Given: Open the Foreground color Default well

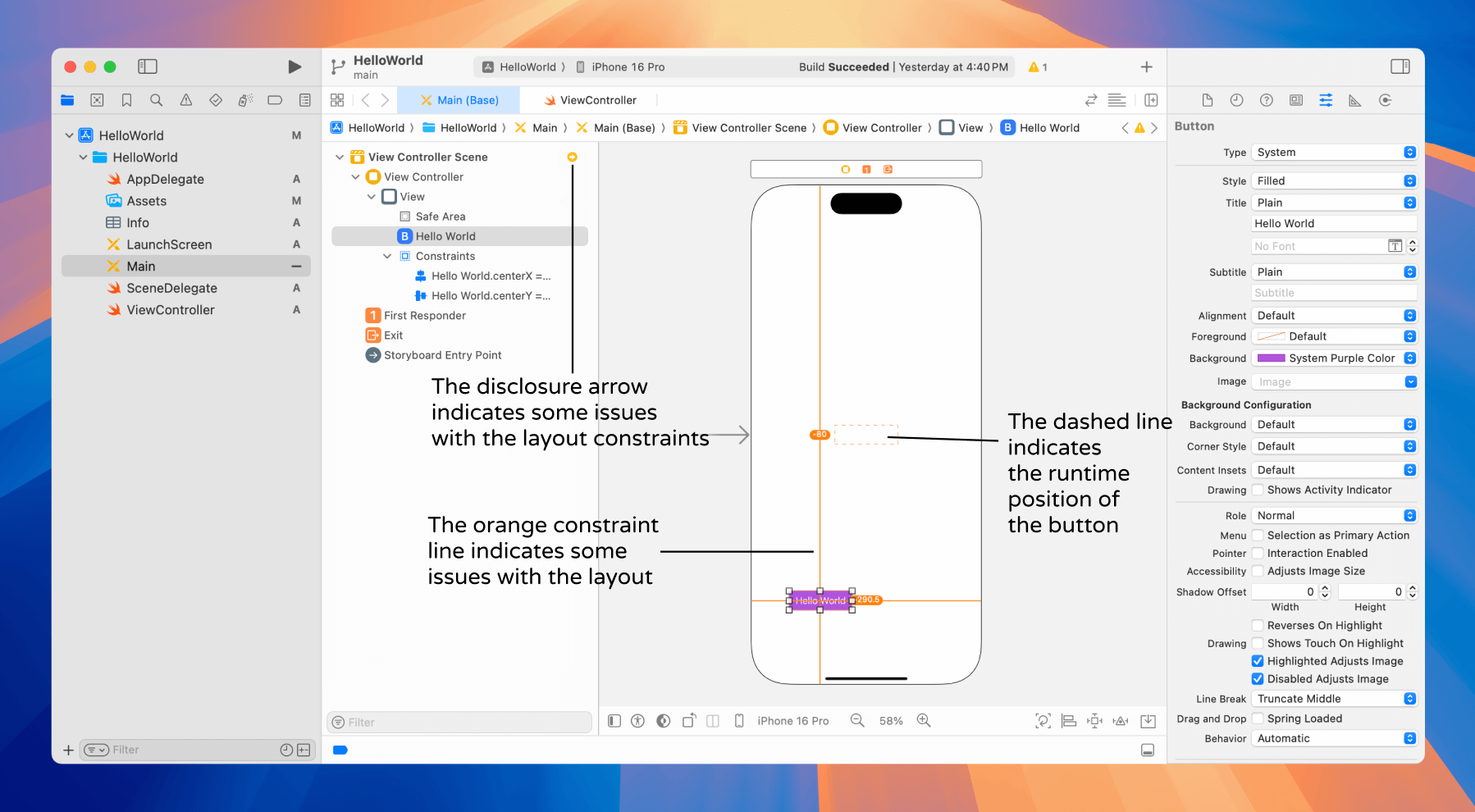Looking at the screenshot, I should click(1334, 336).
